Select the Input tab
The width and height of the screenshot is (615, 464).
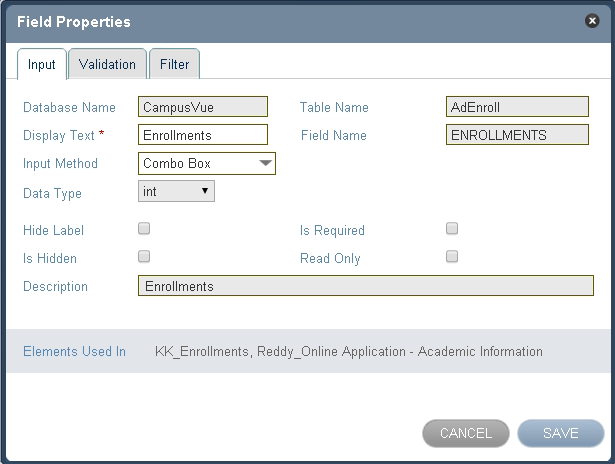42,64
